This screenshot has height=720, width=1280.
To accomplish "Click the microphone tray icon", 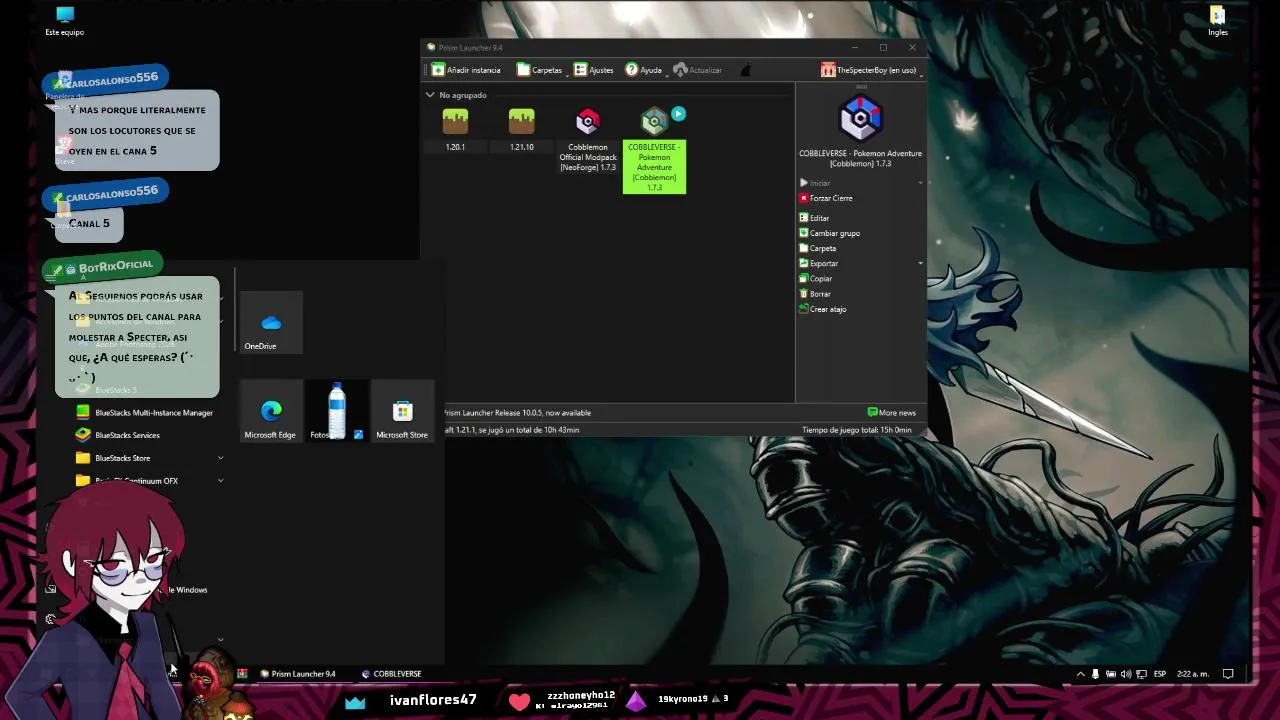I will coord(1095,674).
